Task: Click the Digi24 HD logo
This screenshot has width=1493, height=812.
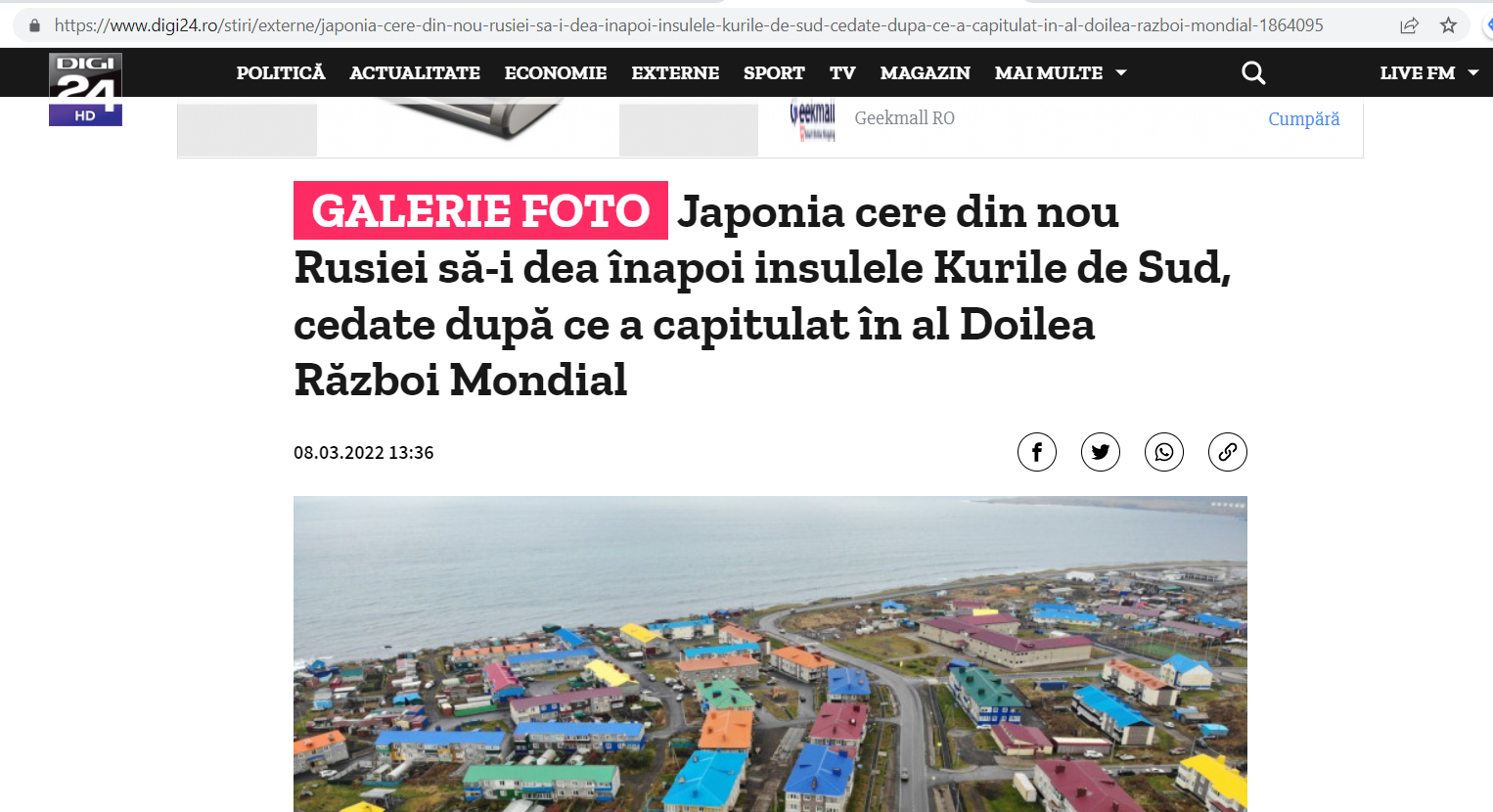Action: 85,89
